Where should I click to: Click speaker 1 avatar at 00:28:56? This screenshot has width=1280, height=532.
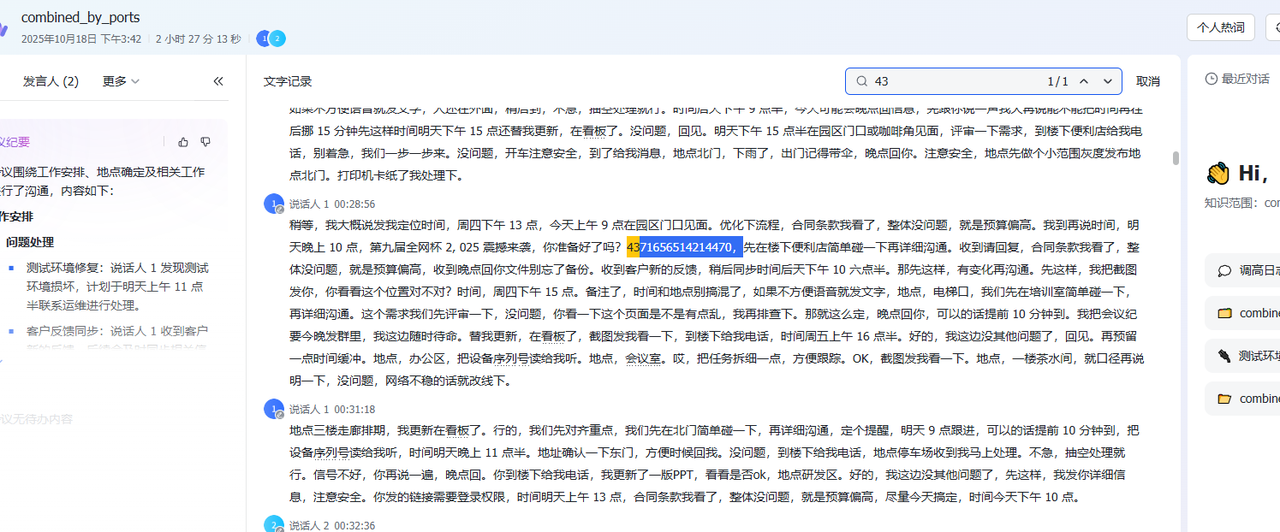273,204
